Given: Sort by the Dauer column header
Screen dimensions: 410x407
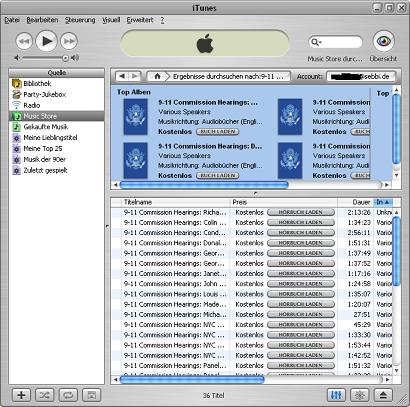Looking at the screenshot, I should 355,202.
